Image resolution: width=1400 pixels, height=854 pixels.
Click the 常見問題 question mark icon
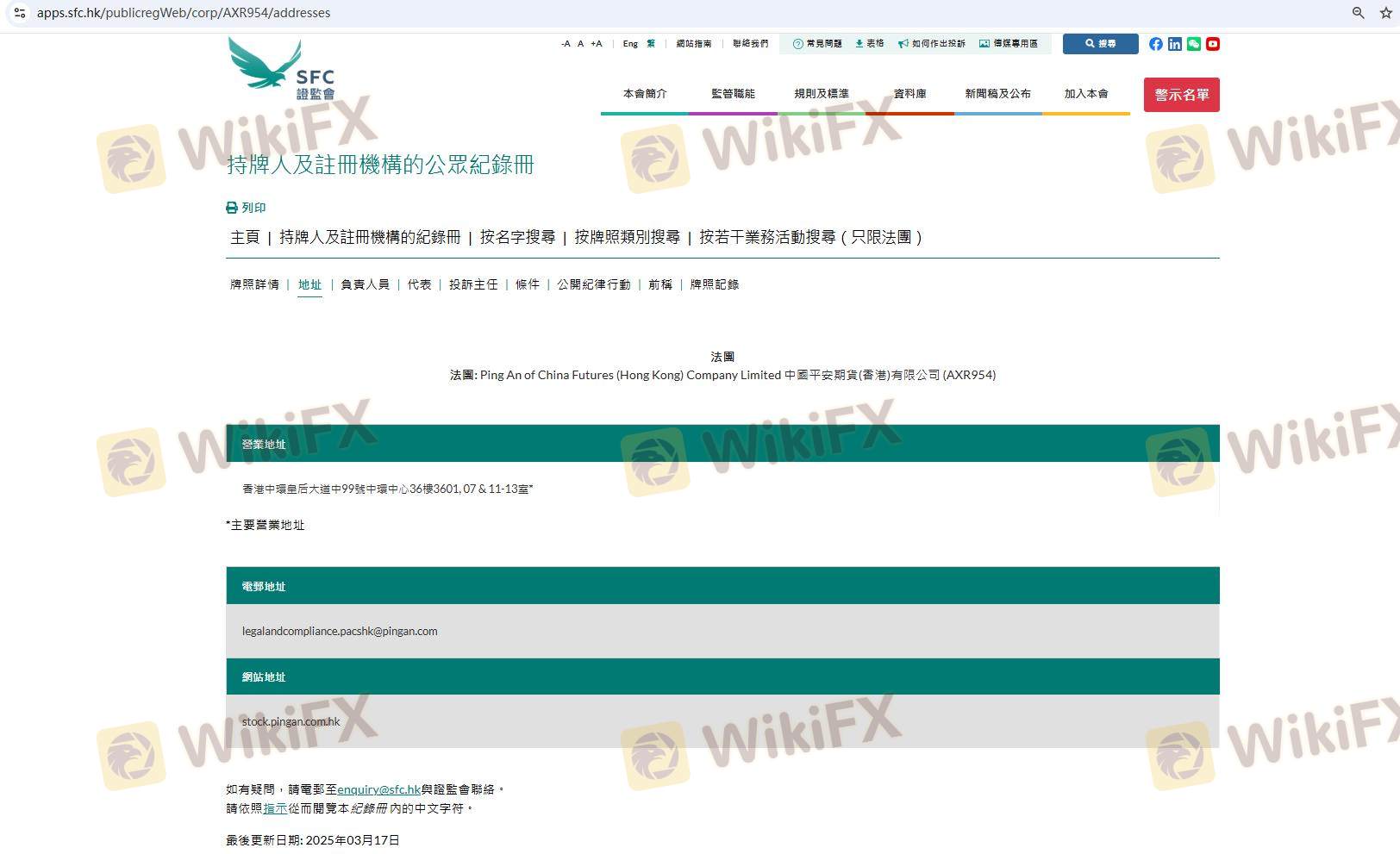point(797,44)
